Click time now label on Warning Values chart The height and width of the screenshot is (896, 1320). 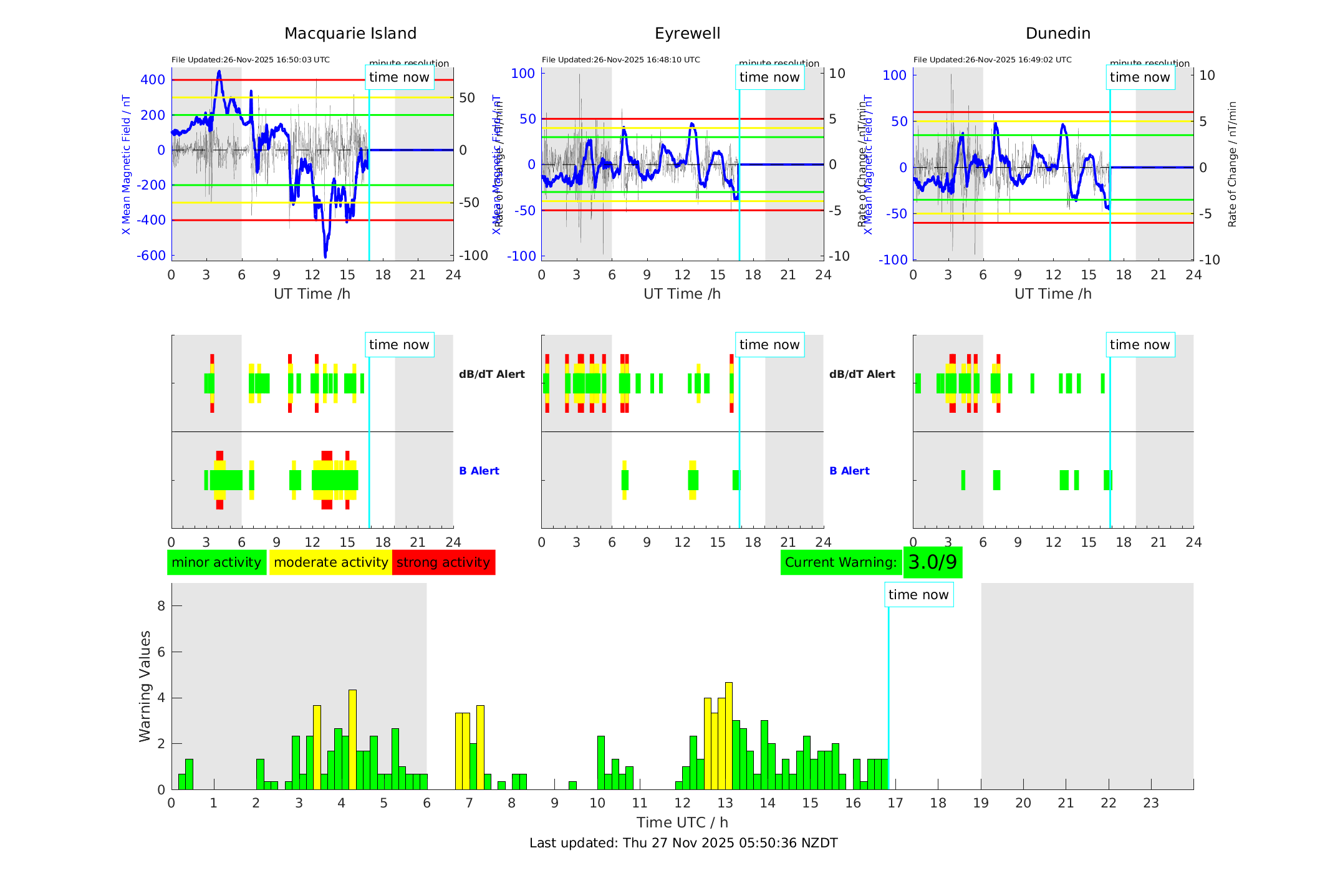(x=918, y=595)
